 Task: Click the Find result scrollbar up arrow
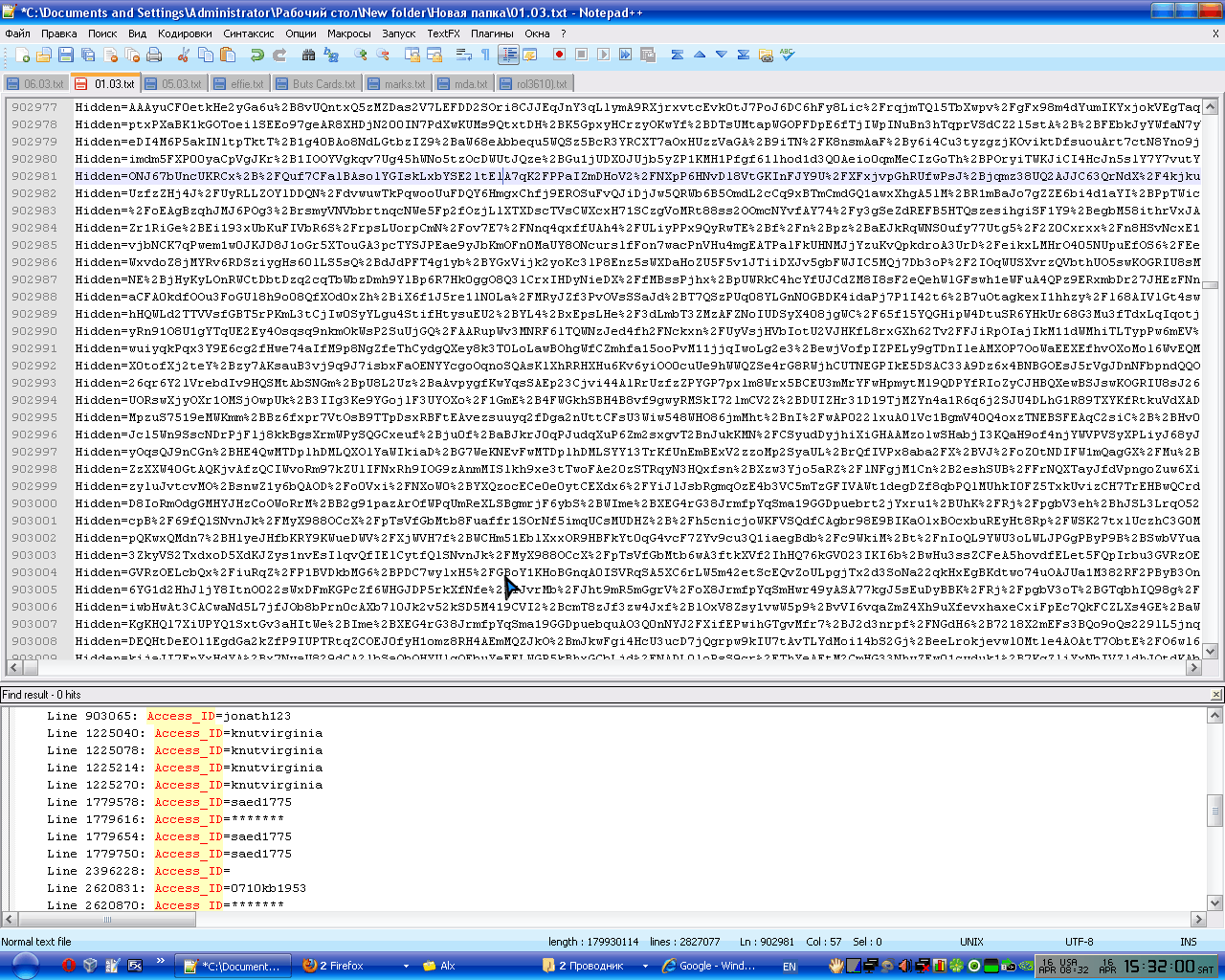pyautogui.click(x=1215, y=715)
